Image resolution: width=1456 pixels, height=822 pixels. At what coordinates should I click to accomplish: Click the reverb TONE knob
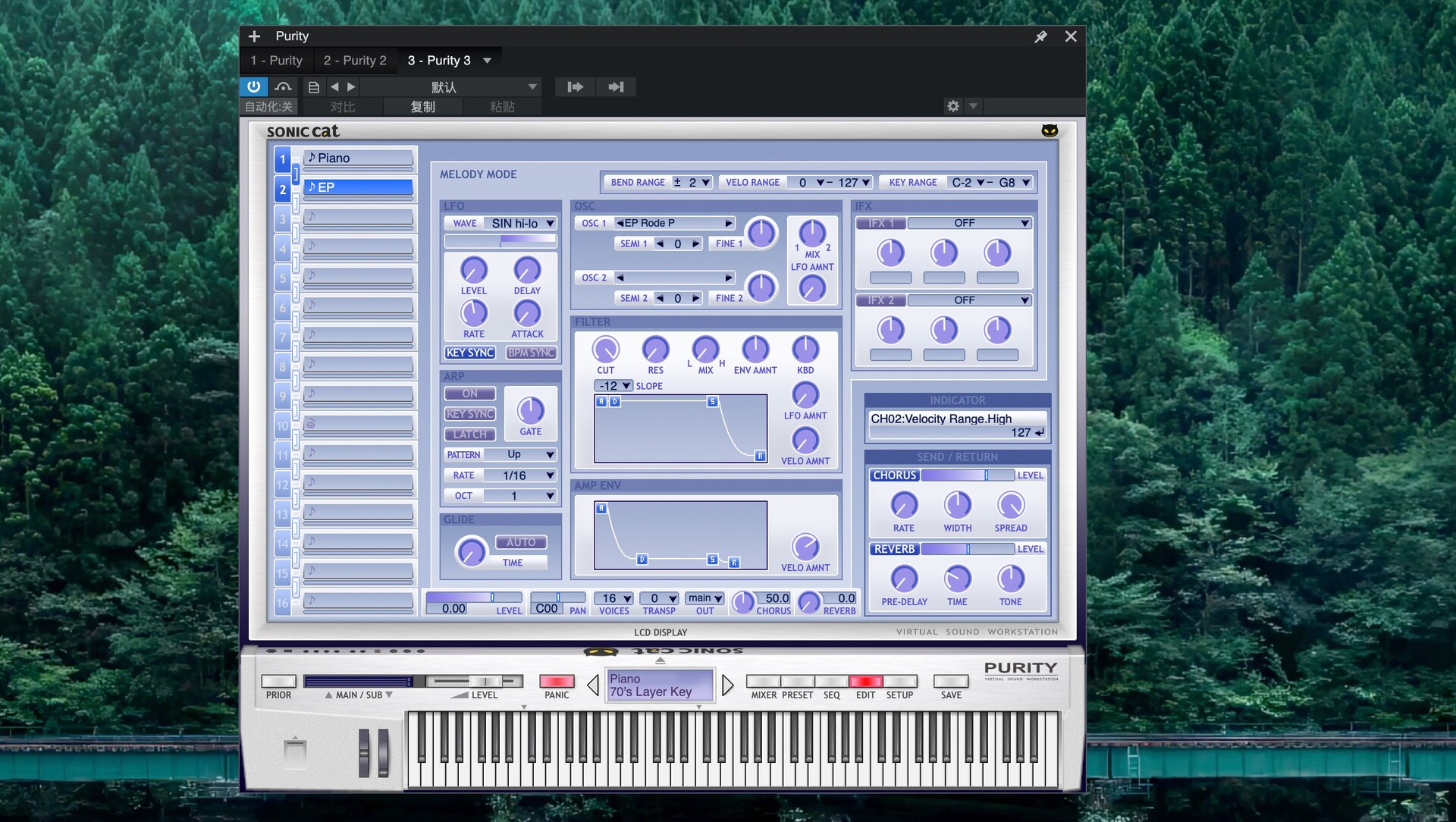click(1010, 579)
